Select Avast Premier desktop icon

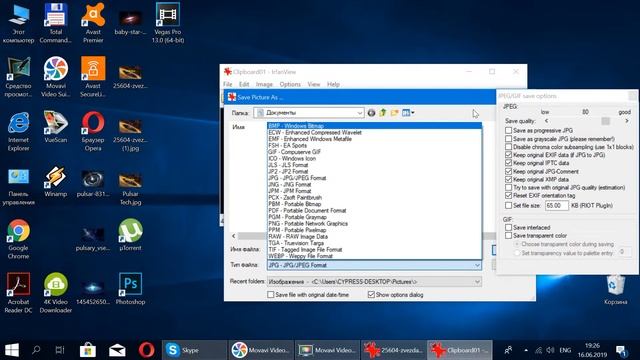(x=93, y=23)
